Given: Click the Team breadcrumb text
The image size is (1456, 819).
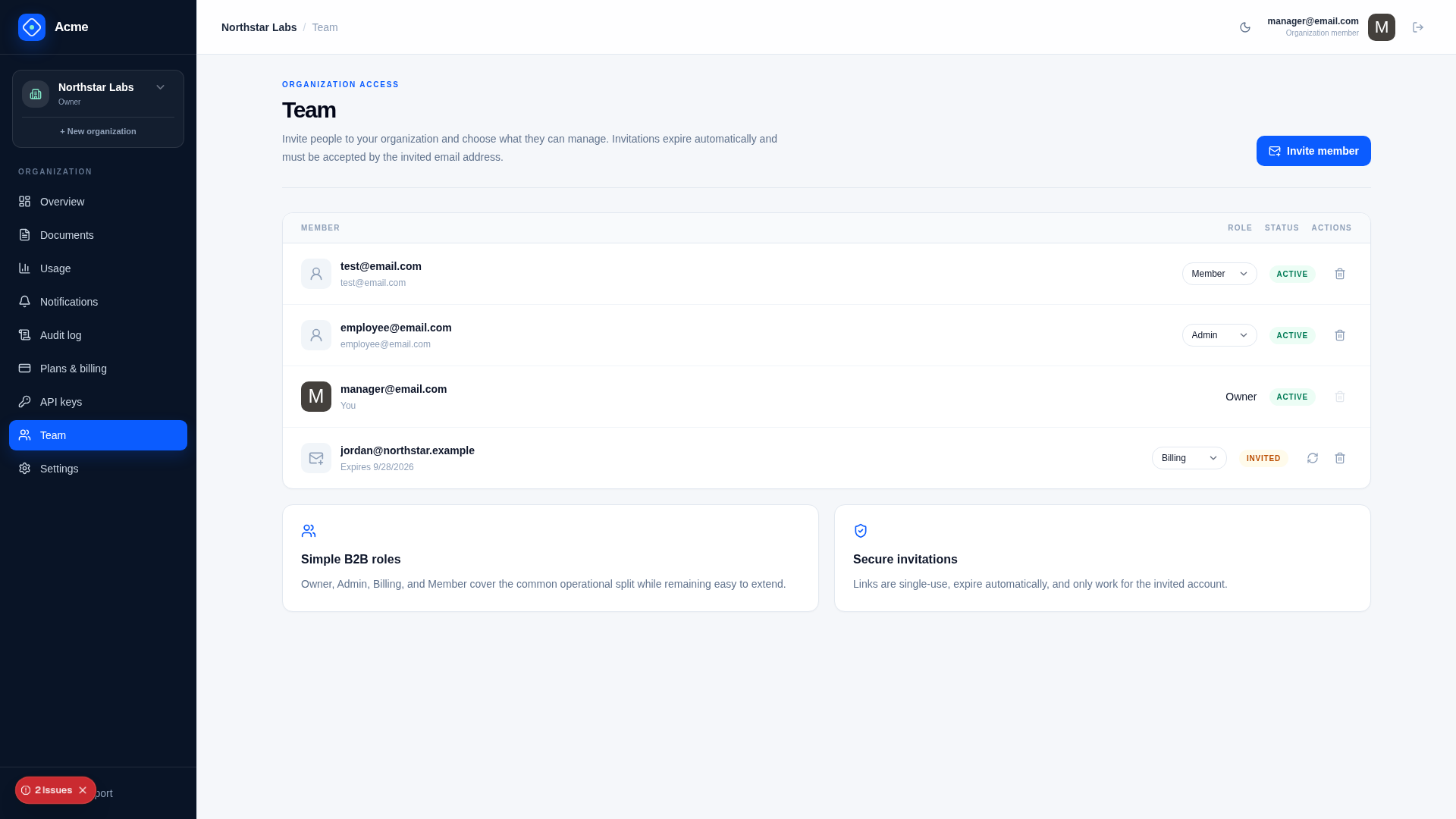Looking at the screenshot, I should point(325,27).
